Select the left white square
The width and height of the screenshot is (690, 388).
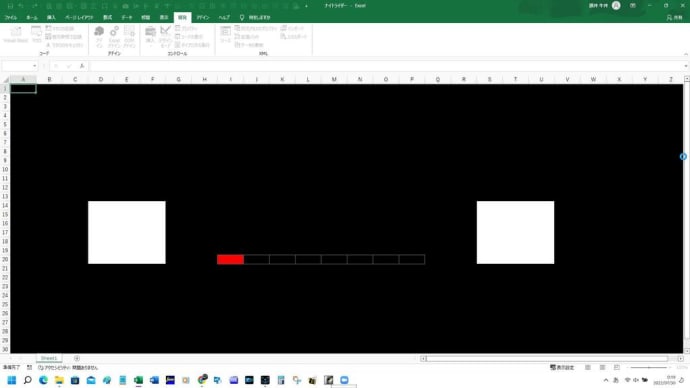pos(127,232)
